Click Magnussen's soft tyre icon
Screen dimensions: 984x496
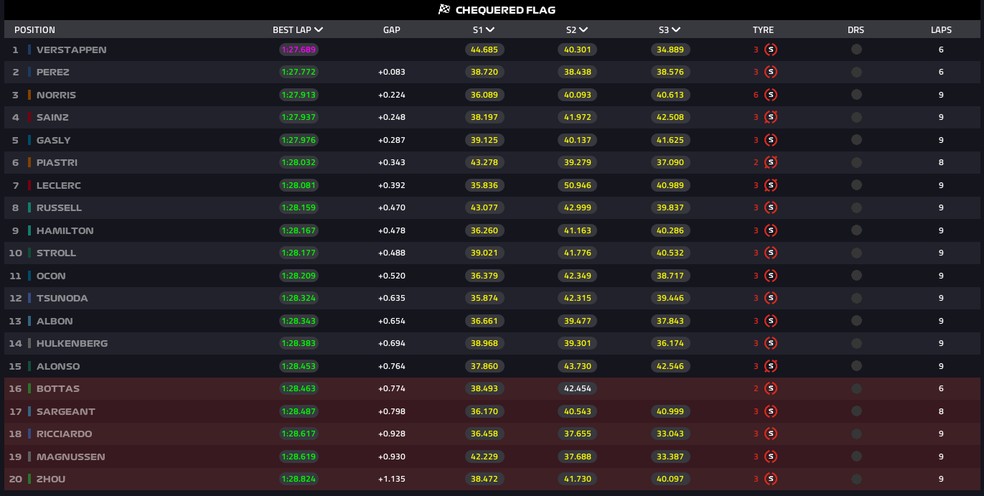point(771,456)
